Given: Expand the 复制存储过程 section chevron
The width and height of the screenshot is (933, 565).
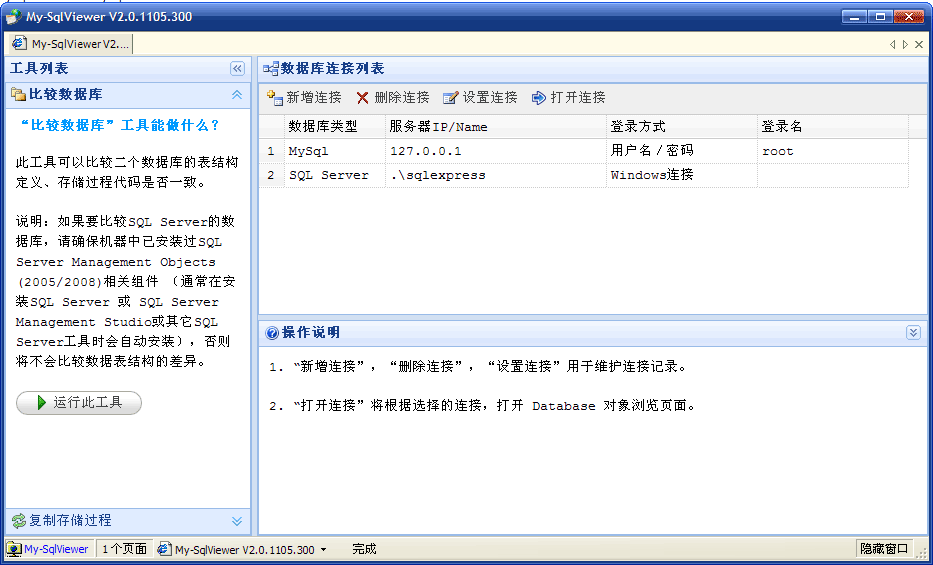Looking at the screenshot, I should (x=237, y=521).
